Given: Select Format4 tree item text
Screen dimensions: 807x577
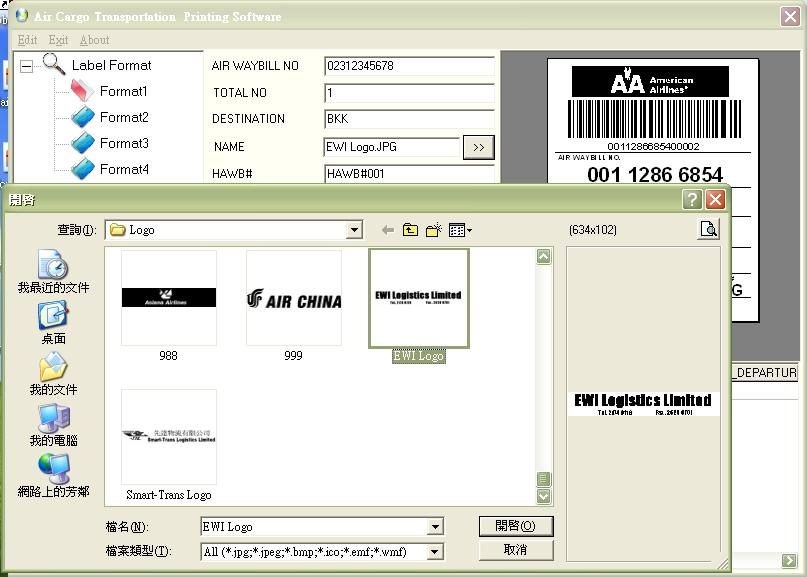Looking at the screenshot, I should (124, 169).
